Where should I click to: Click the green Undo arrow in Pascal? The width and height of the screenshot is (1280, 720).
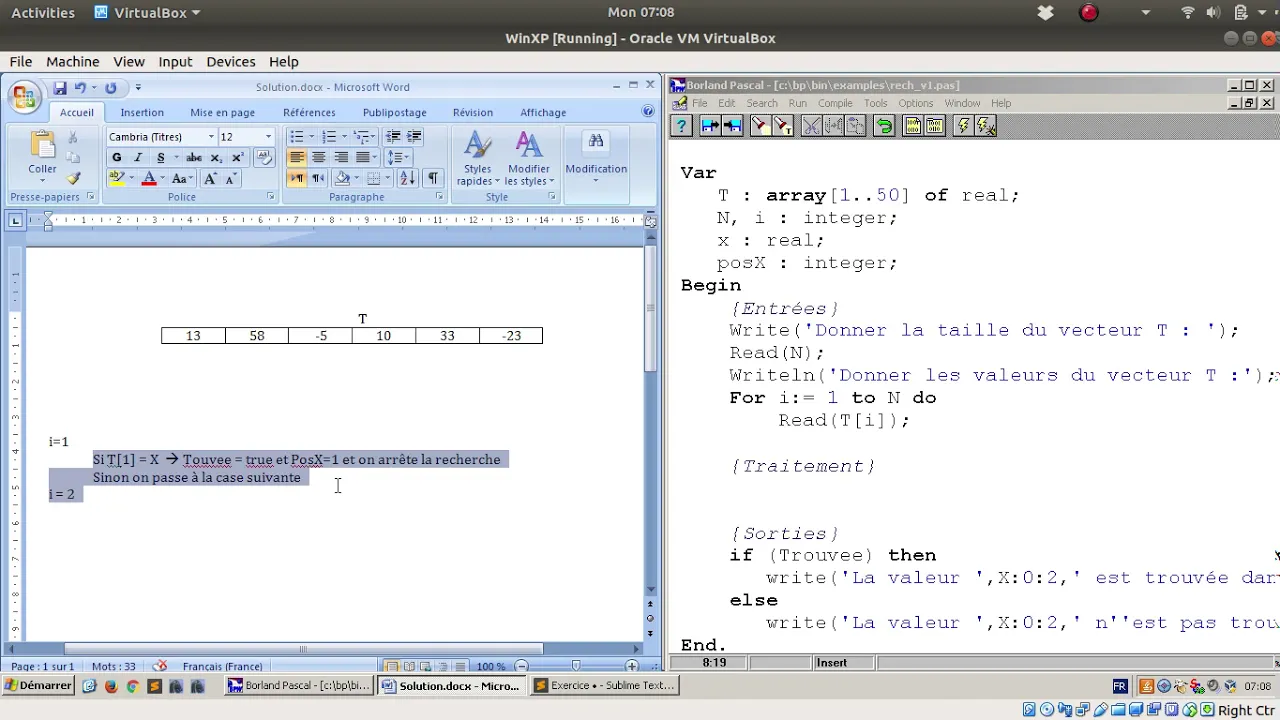click(x=884, y=126)
